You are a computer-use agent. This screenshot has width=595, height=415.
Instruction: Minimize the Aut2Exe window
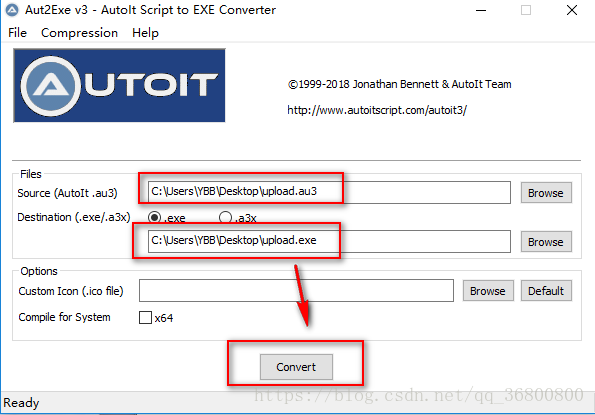tap(481, 10)
